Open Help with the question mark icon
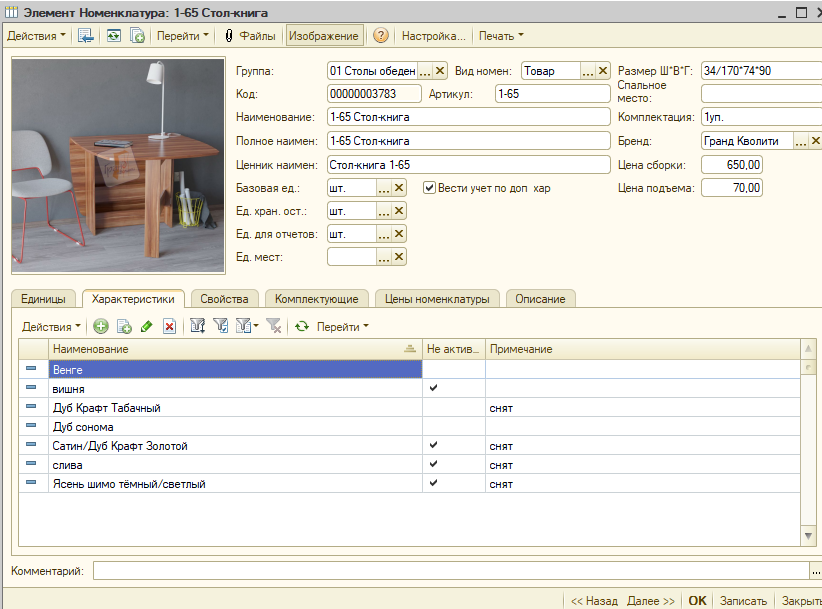This screenshot has height=609, width=822. 381,36
